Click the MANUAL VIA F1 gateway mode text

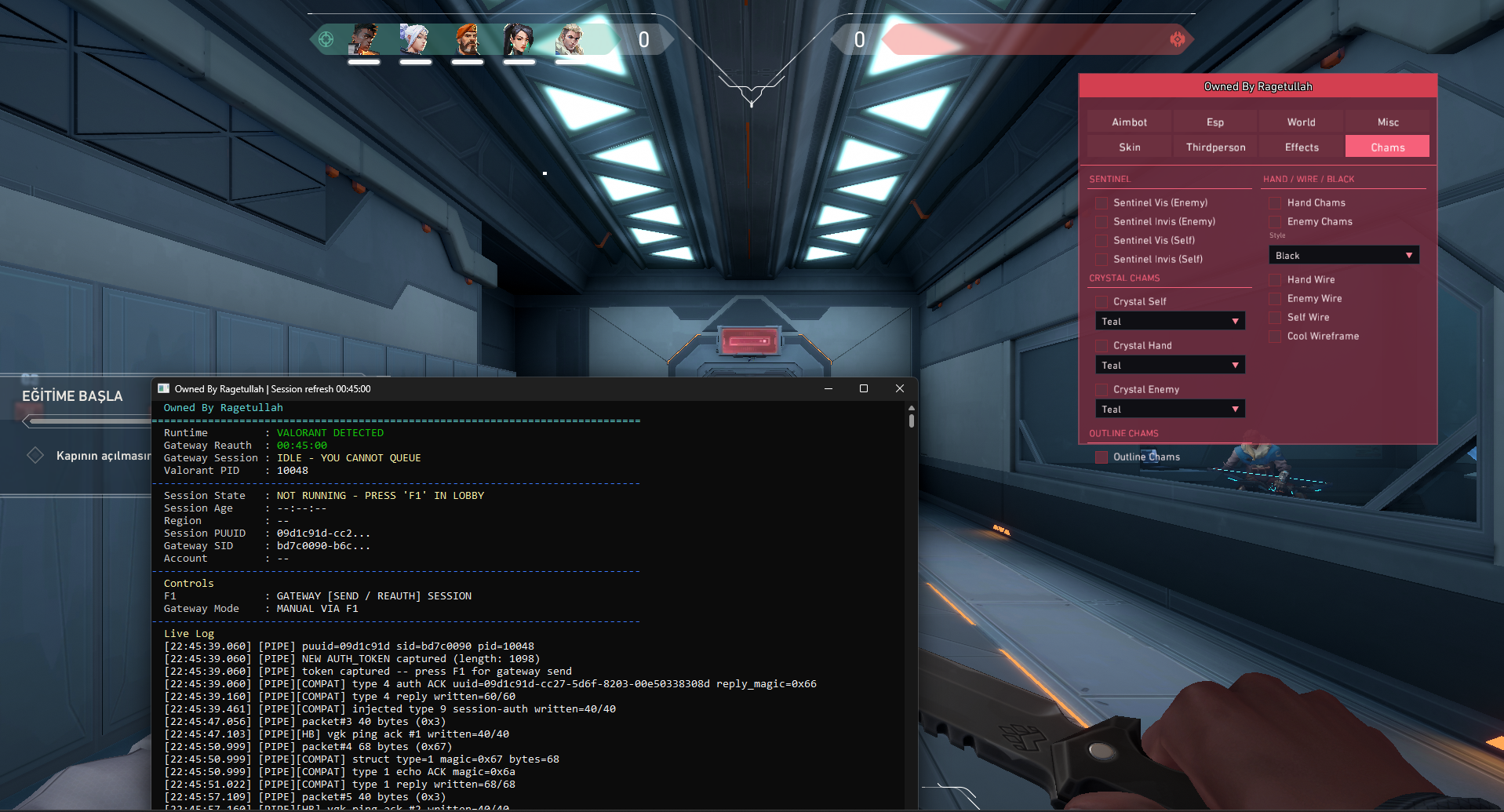[317, 608]
